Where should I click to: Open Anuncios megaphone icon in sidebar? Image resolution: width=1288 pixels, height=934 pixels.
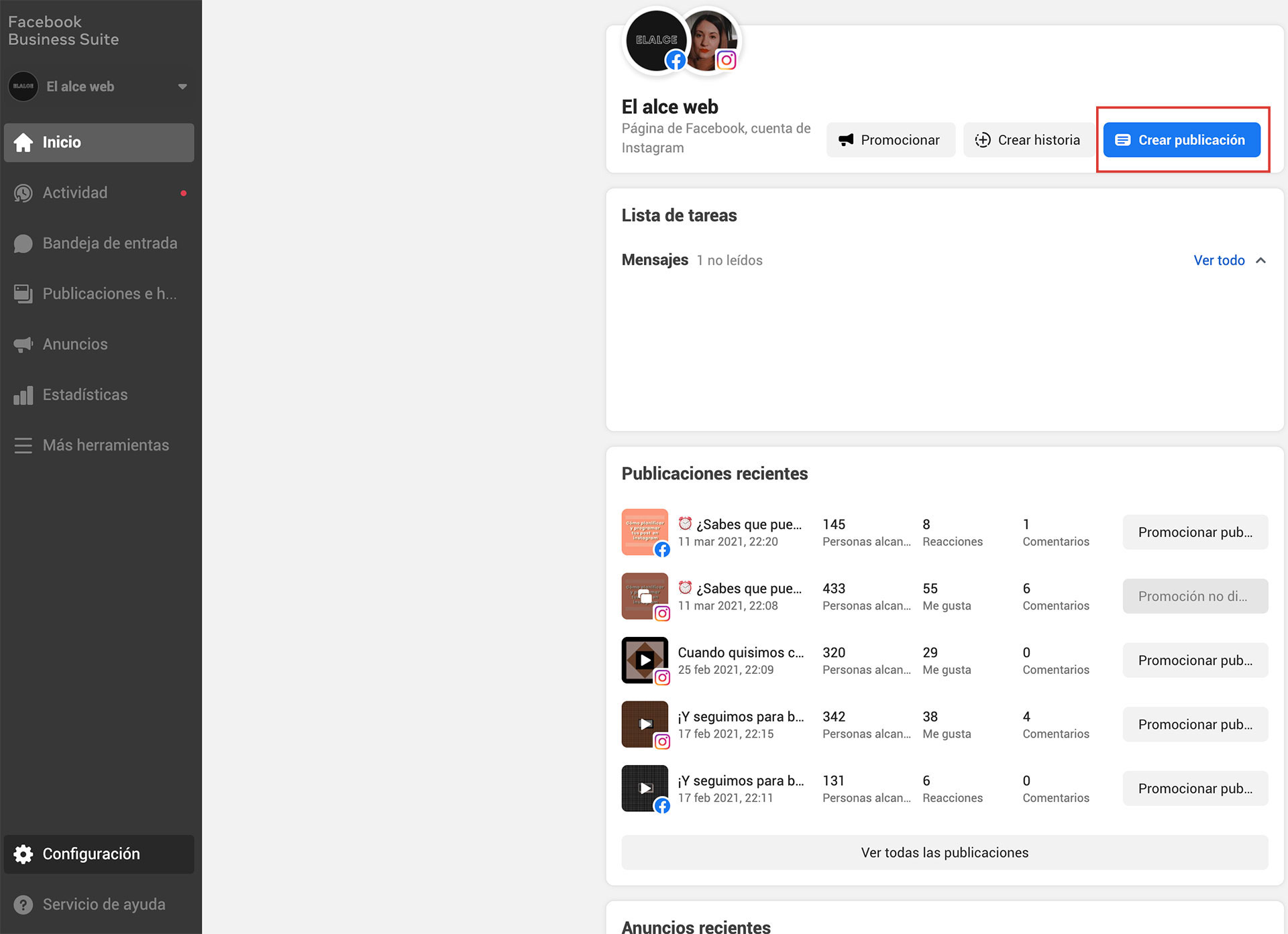(23, 345)
